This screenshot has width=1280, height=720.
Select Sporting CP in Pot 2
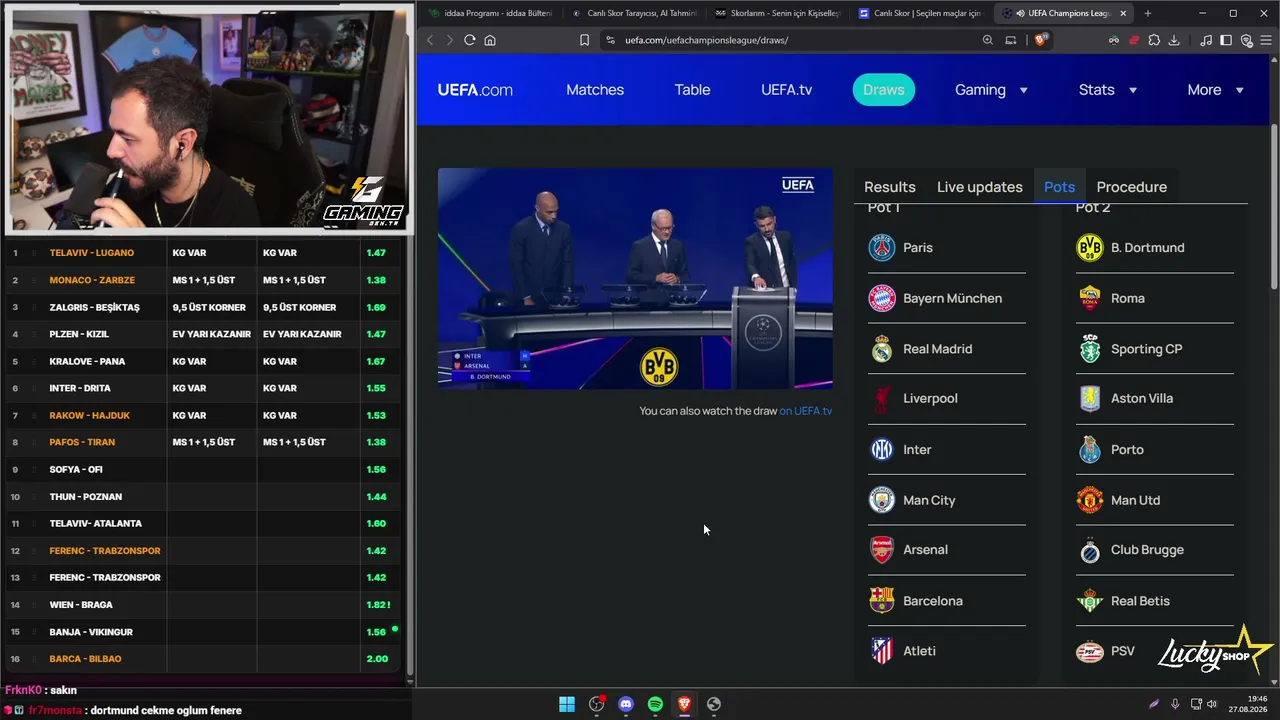pos(1155,349)
